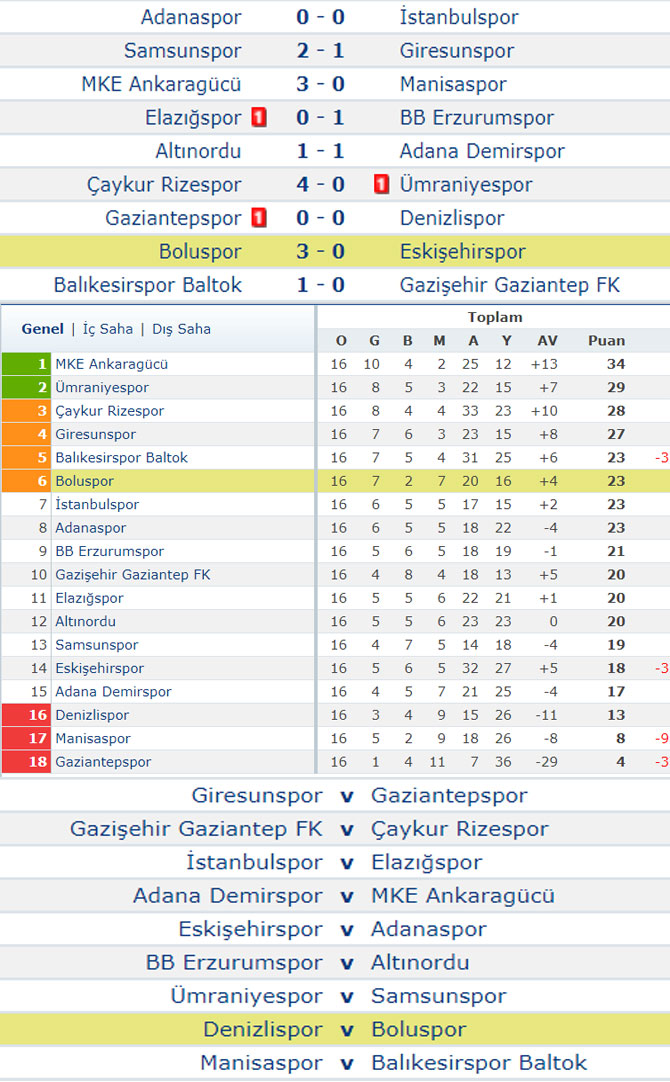Click the red card icon beside Elazığspor
670x1082 pixels.
point(259,117)
